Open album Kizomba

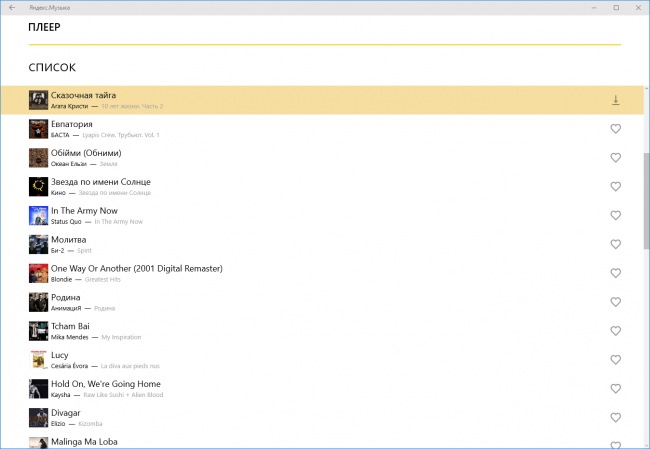coord(90,424)
